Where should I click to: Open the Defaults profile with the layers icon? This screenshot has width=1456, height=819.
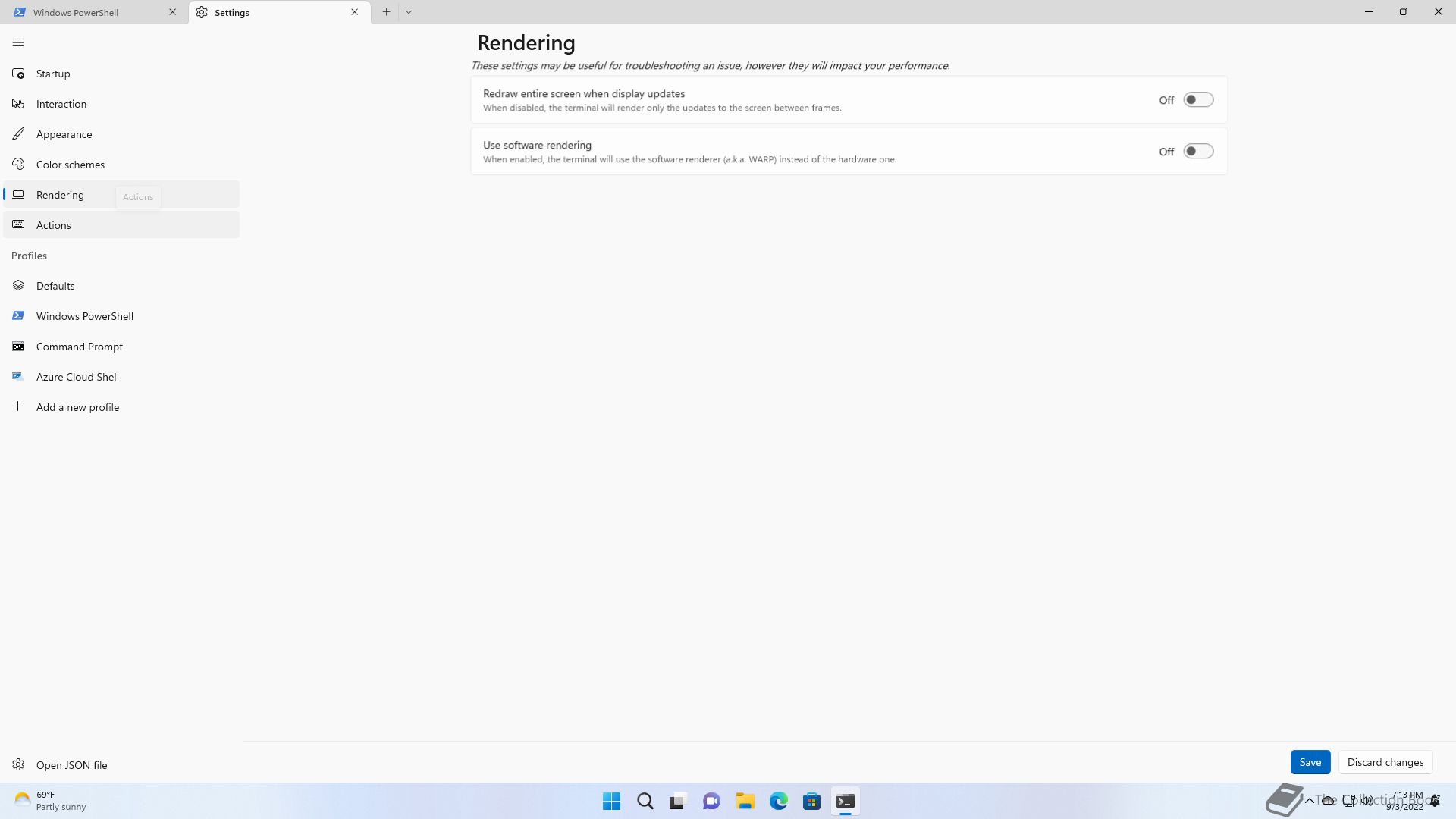point(55,286)
